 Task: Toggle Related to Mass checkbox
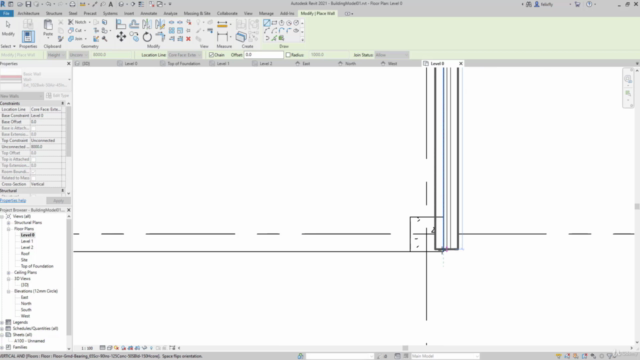[33, 178]
